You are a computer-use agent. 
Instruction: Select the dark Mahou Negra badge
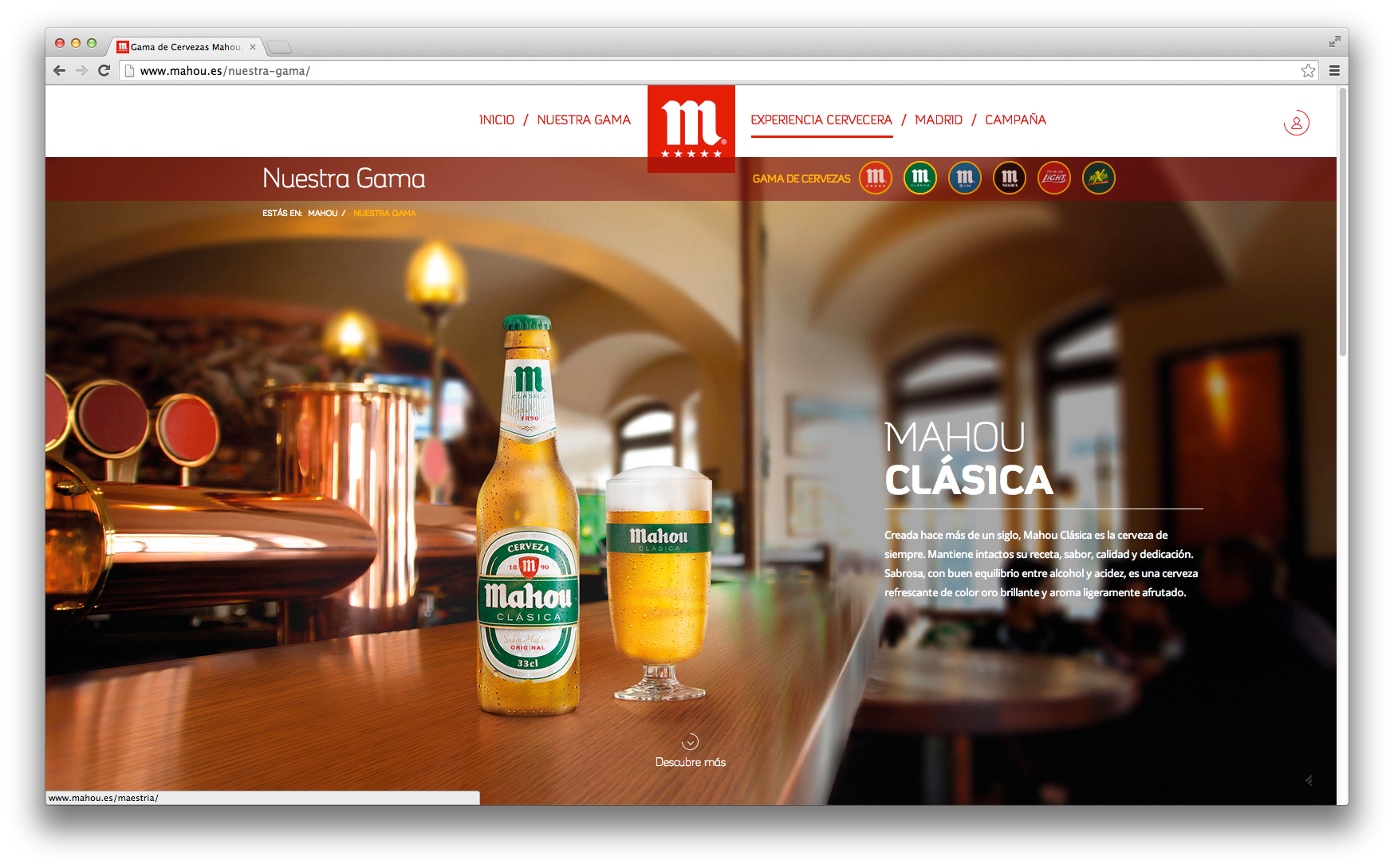[1010, 178]
